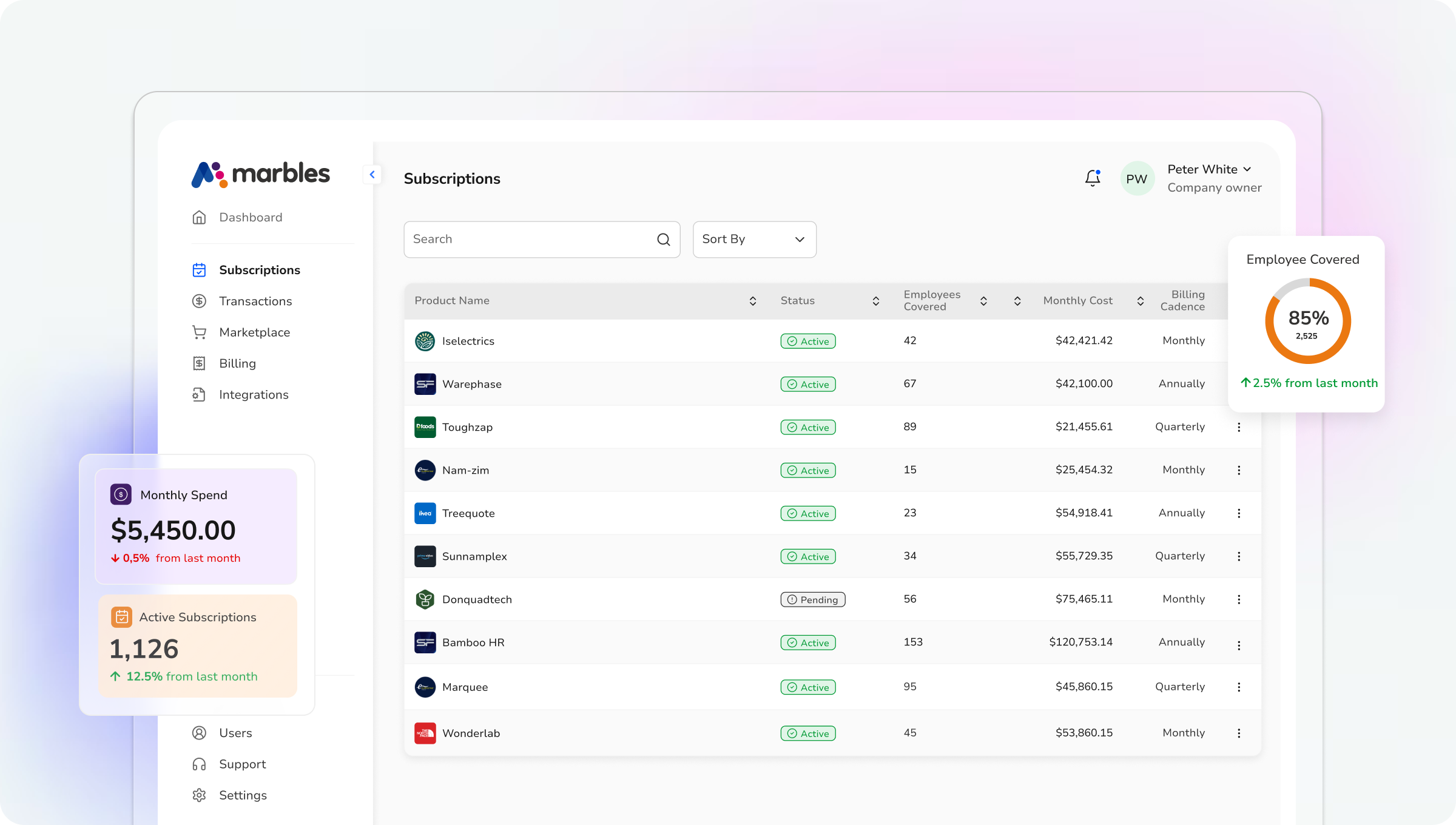
Task: Open row options for Donquadtech
Action: pyautogui.click(x=1239, y=599)
